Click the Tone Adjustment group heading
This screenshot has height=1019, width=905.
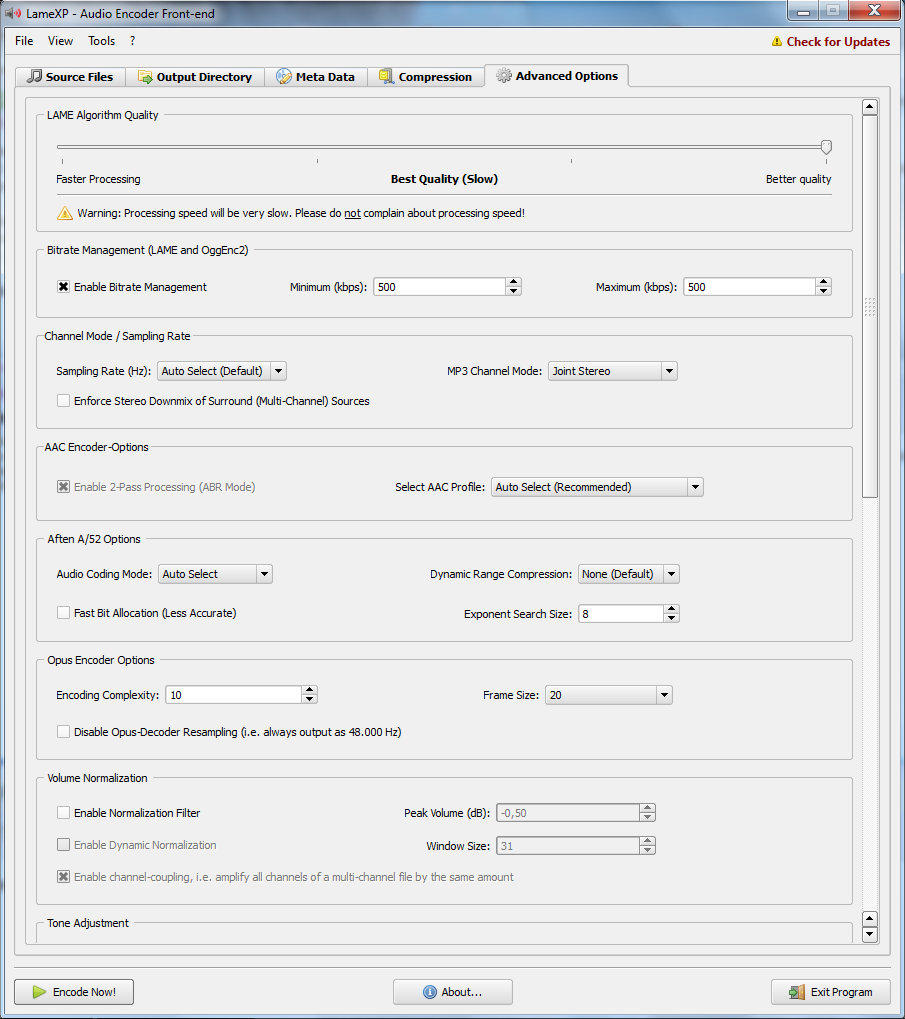pyautogui.click(x=88, y=923)
